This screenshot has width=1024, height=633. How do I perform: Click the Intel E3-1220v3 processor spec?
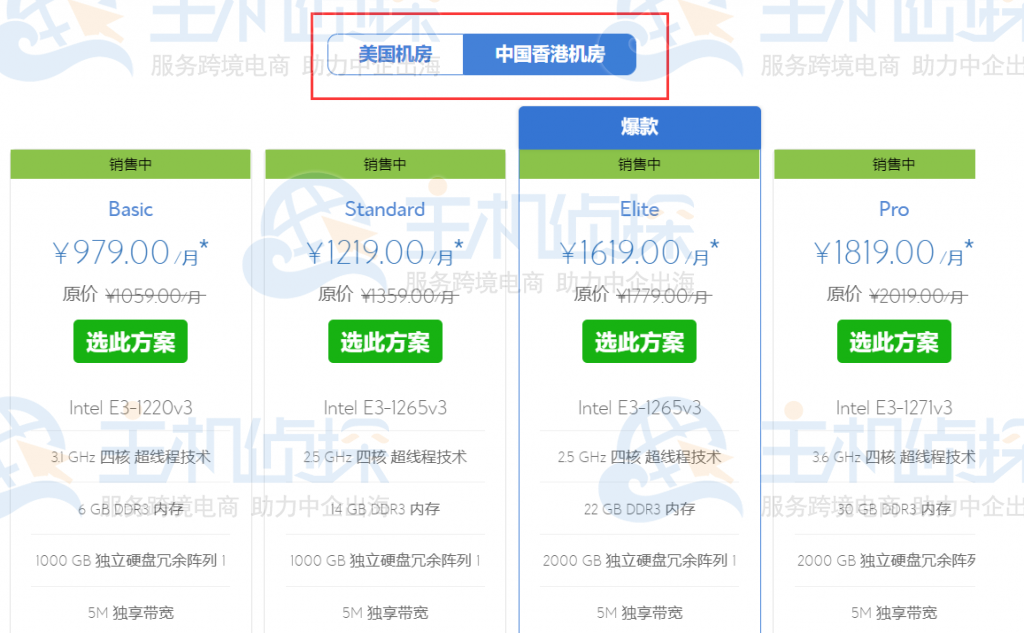(x=130, y=408)
